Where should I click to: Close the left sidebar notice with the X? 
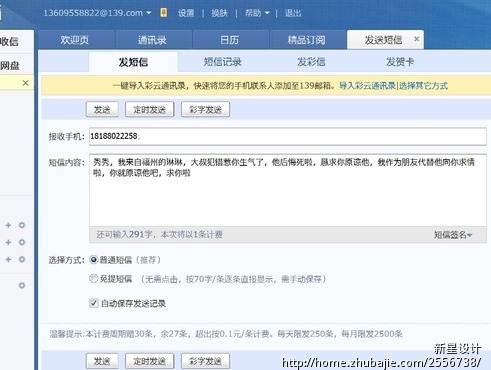point(25,83)
